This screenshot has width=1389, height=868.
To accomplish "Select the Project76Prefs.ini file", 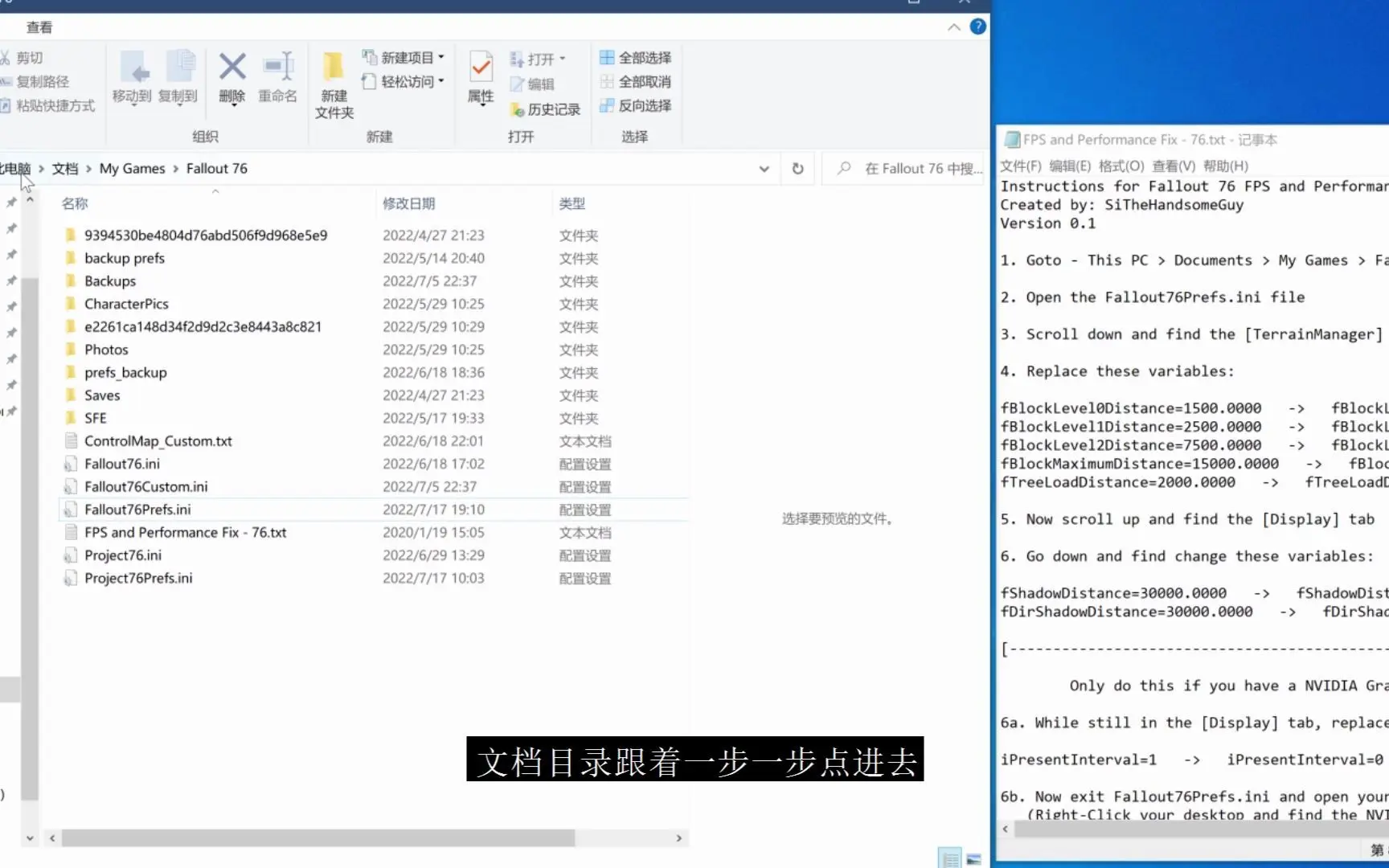I will tap(138, 578).
